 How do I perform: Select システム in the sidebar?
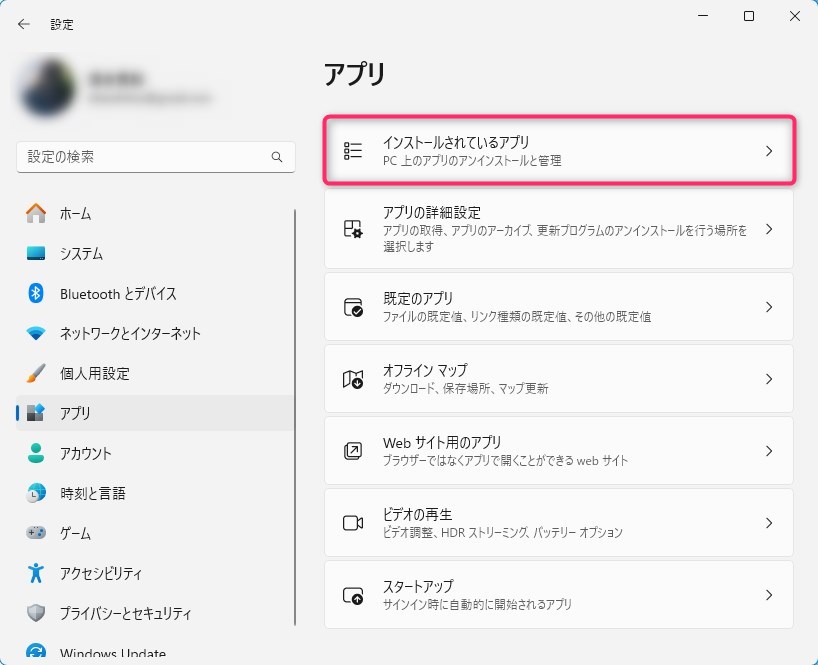pos(81,254)
